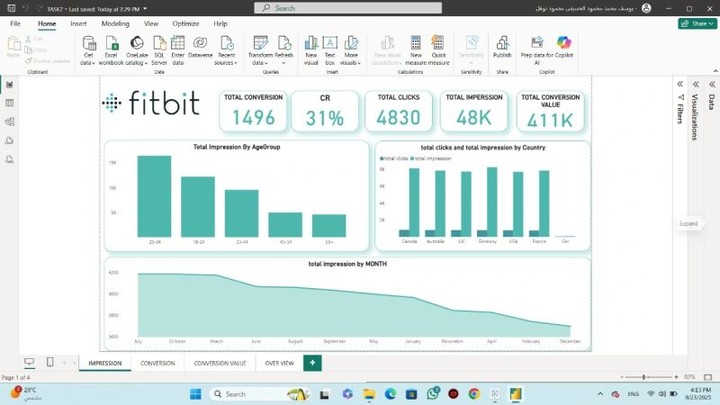Image resolution: width=720 pixels, height=405 pixels.
Task: Open Copilot from the ribbon
Action: tap(564, 47)
